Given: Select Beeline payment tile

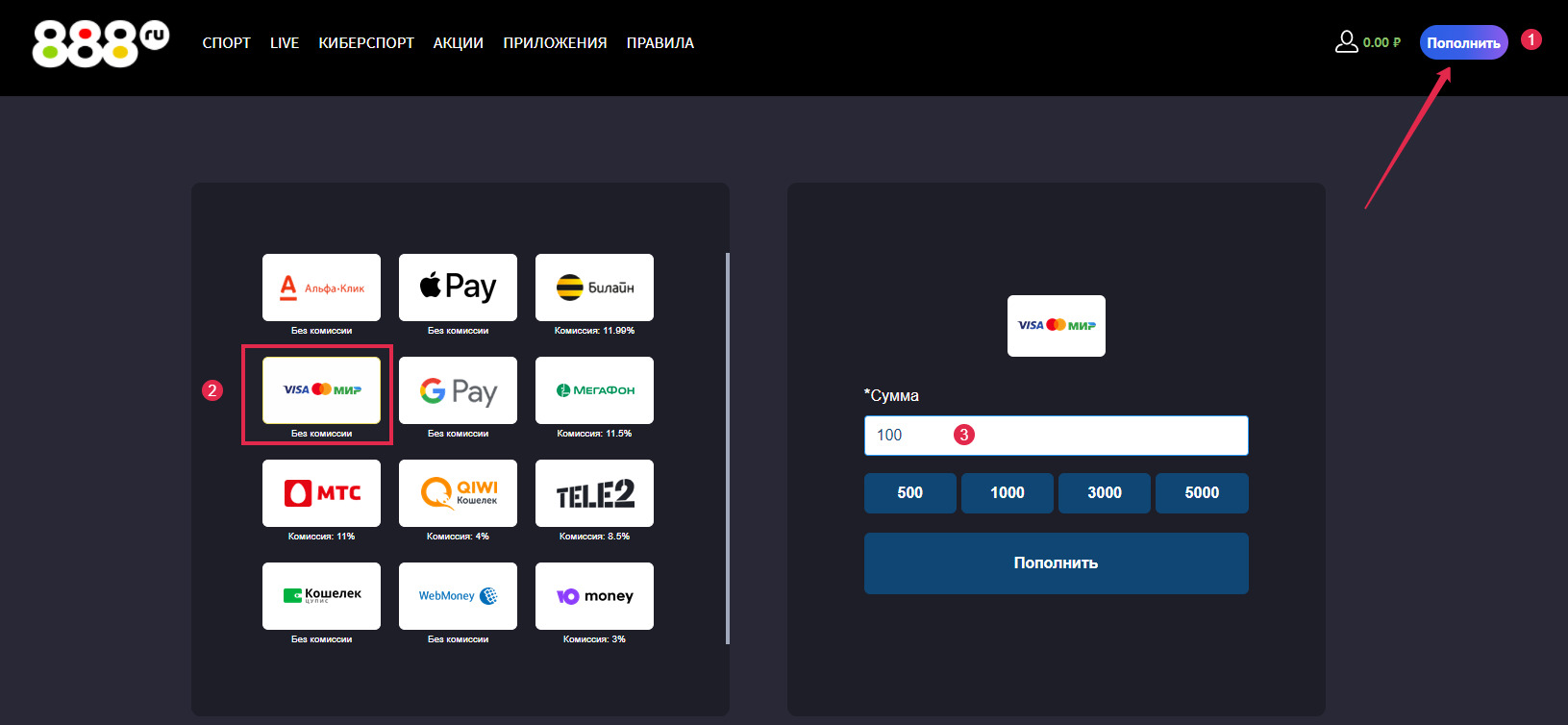Looking at the screenshot, I should (594, 287).
